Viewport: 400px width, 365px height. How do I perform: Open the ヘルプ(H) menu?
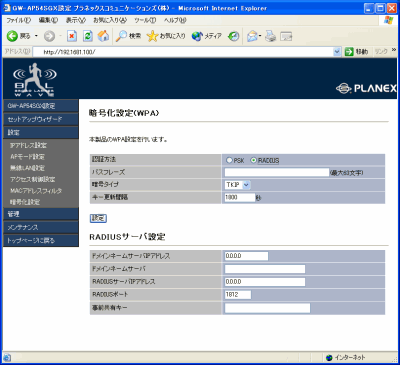tap(175, 20)
